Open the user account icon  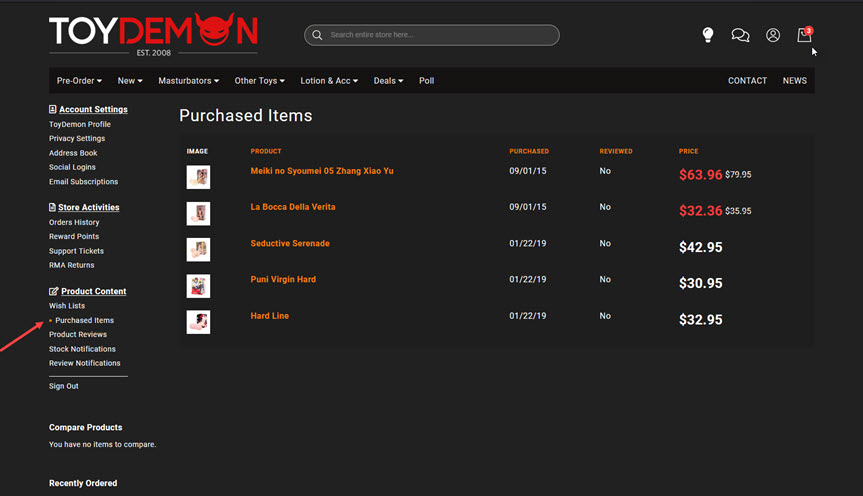[x=773, y=35]
